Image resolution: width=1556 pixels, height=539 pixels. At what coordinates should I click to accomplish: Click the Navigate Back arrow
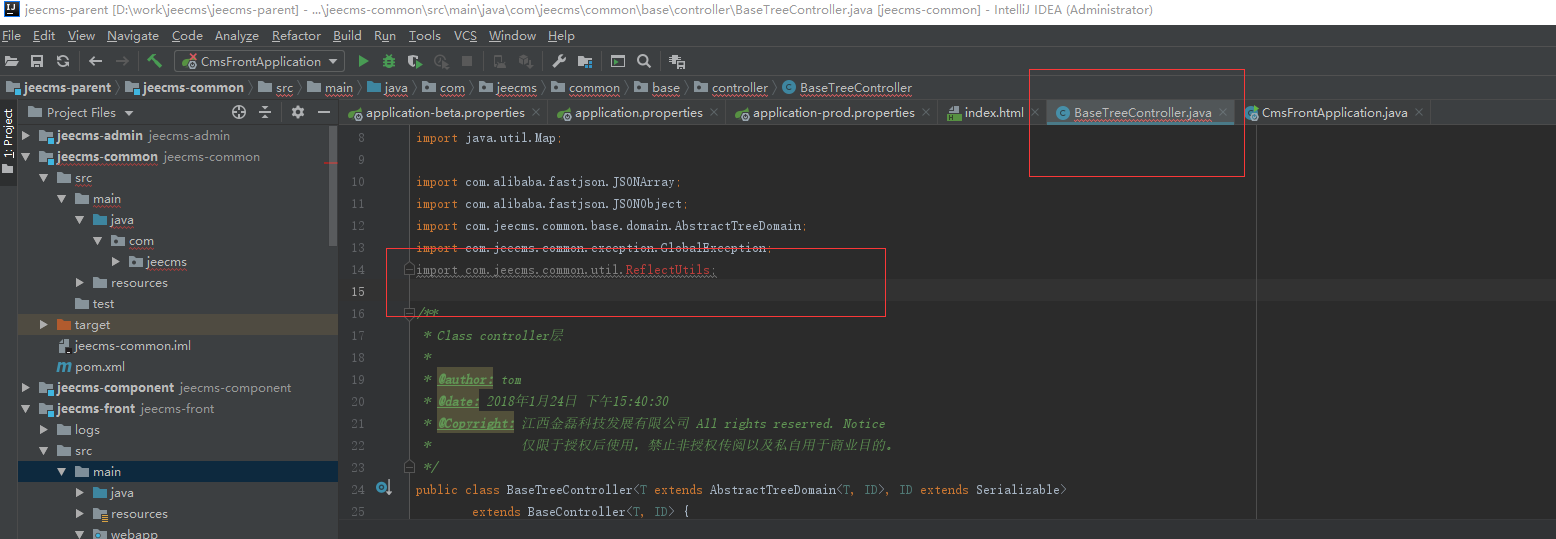pos(96,62)
